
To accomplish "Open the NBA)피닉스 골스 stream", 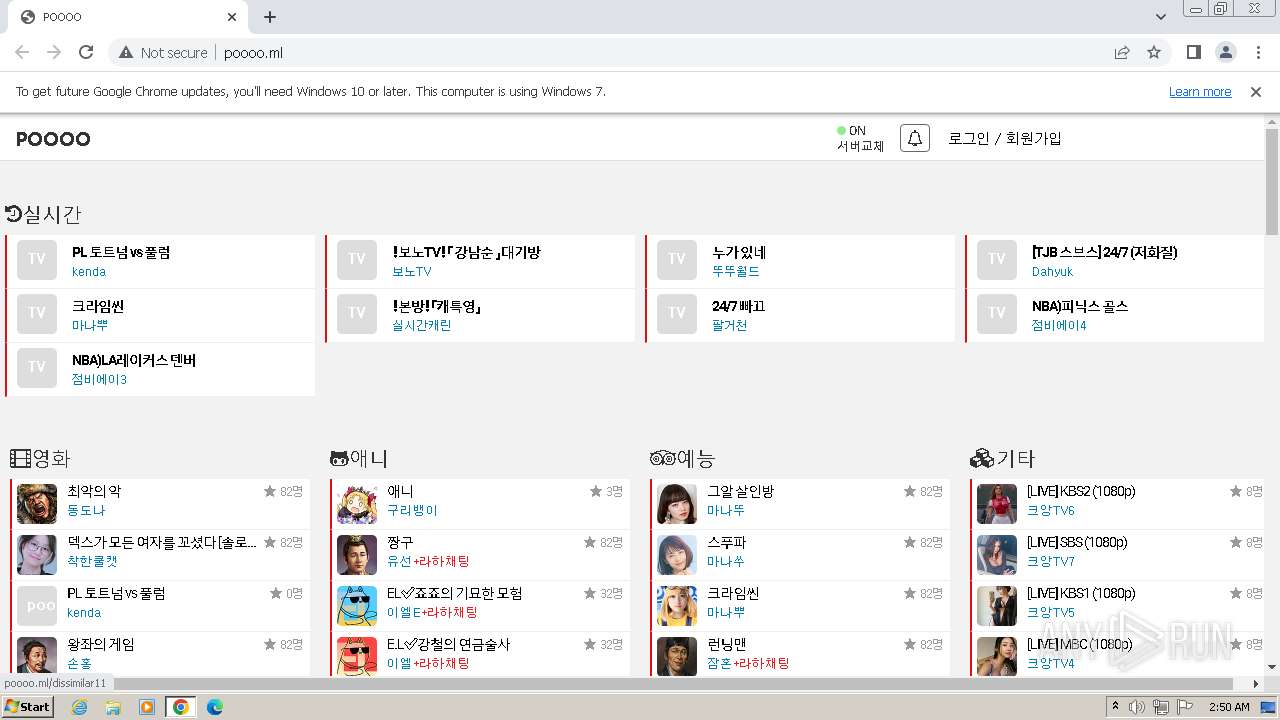I will coord(1080,306).
